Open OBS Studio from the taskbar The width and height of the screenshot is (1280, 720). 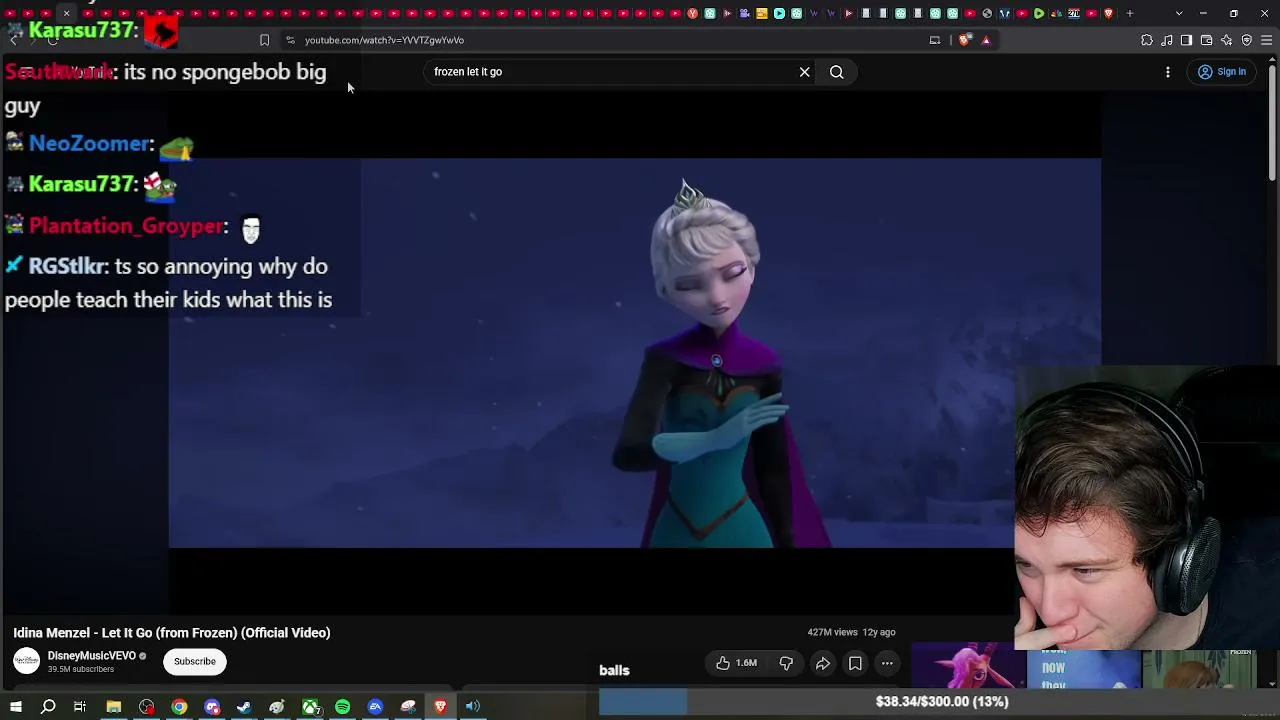tap(147, 707)
